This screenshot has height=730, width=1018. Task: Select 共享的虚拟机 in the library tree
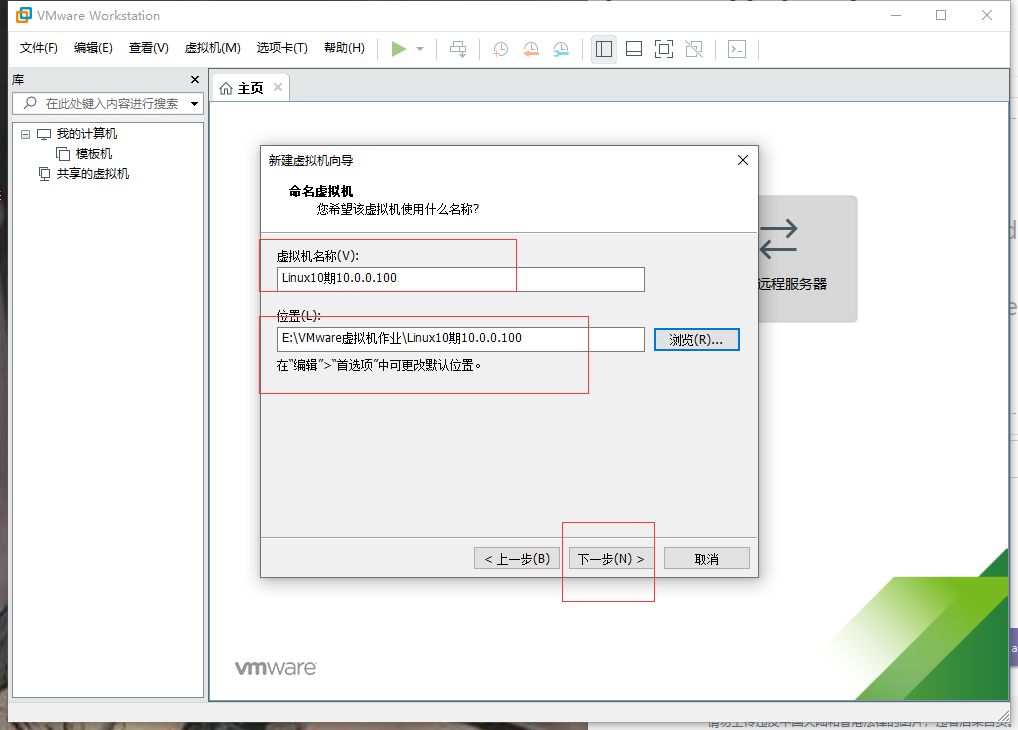(x=93, y=174)
